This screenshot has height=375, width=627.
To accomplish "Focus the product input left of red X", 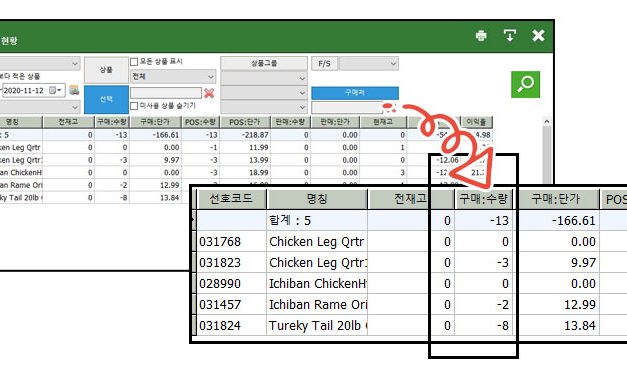I will click(166, 93).
